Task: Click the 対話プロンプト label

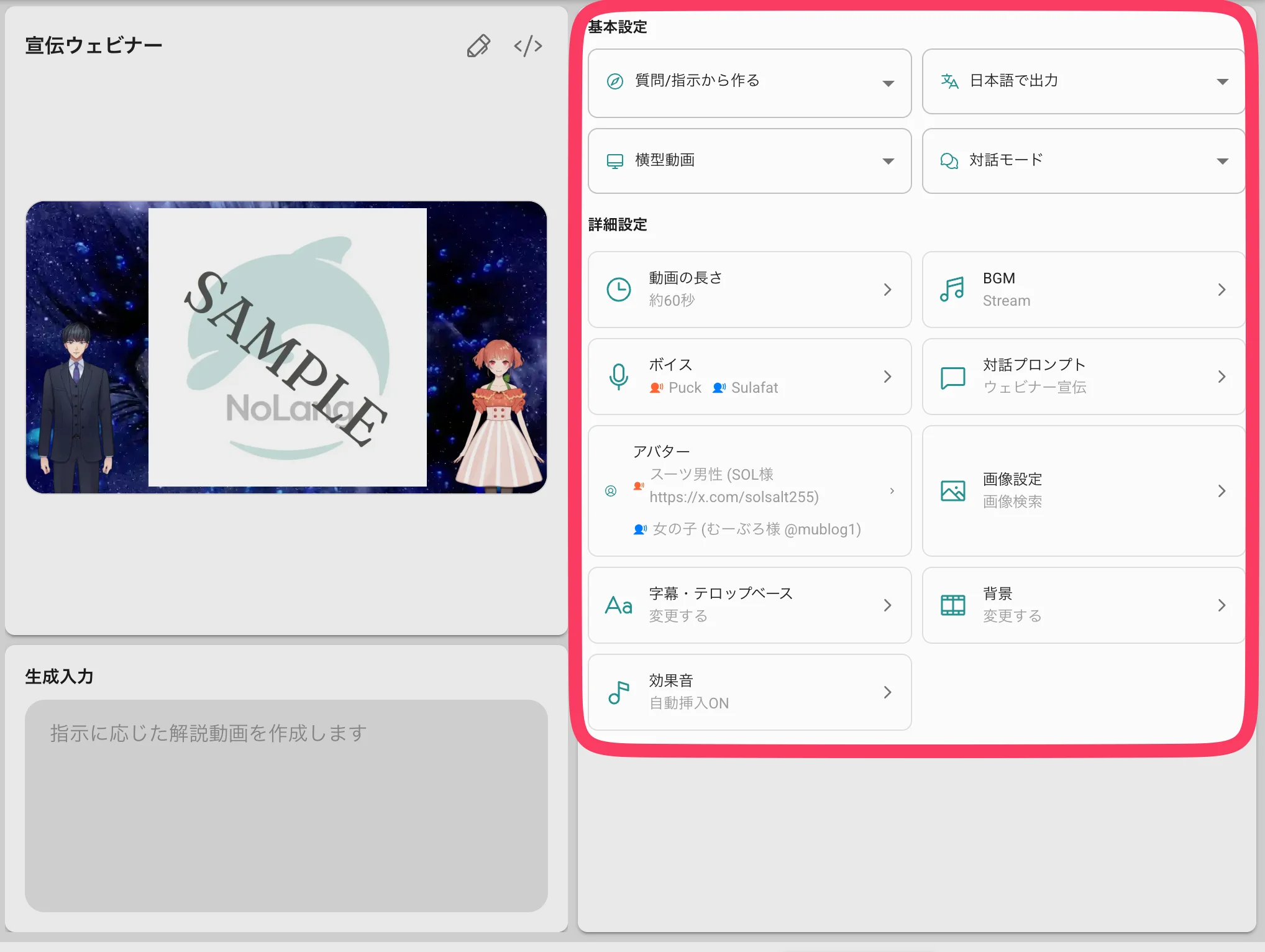Action: pos(1034,365)
